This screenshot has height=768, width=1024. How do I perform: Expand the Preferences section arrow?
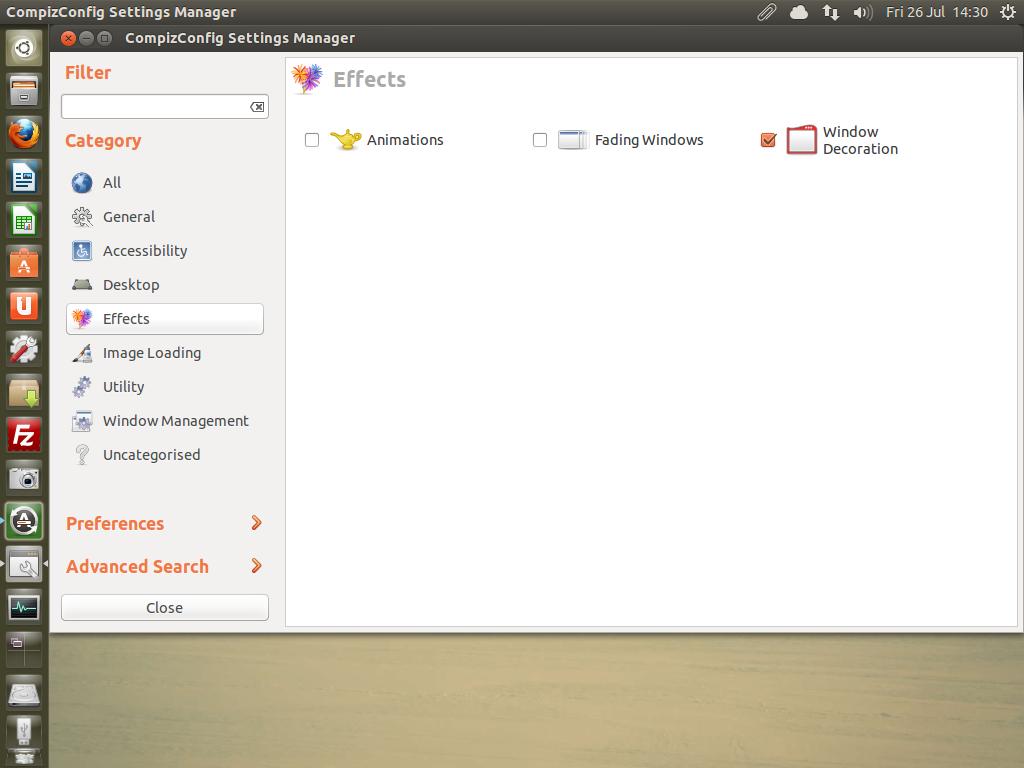[256, 523]
